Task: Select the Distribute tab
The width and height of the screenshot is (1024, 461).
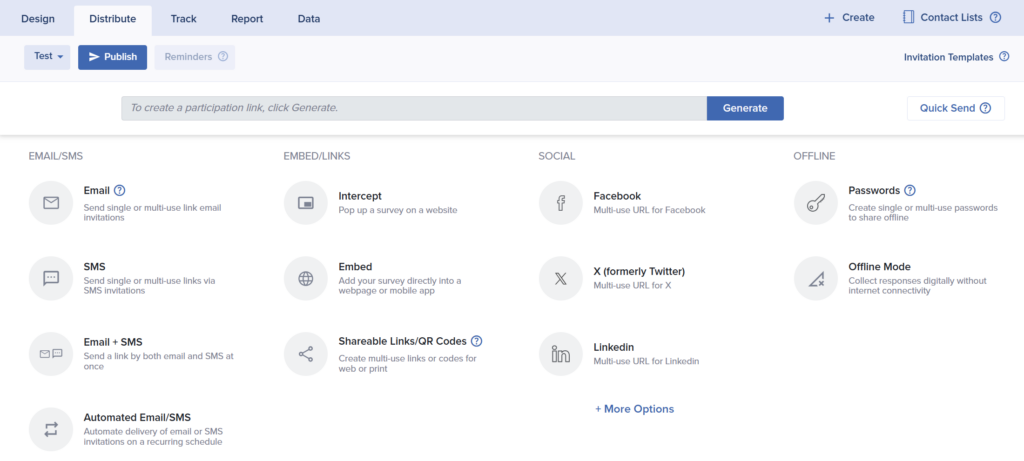Action: pos(112,19)
